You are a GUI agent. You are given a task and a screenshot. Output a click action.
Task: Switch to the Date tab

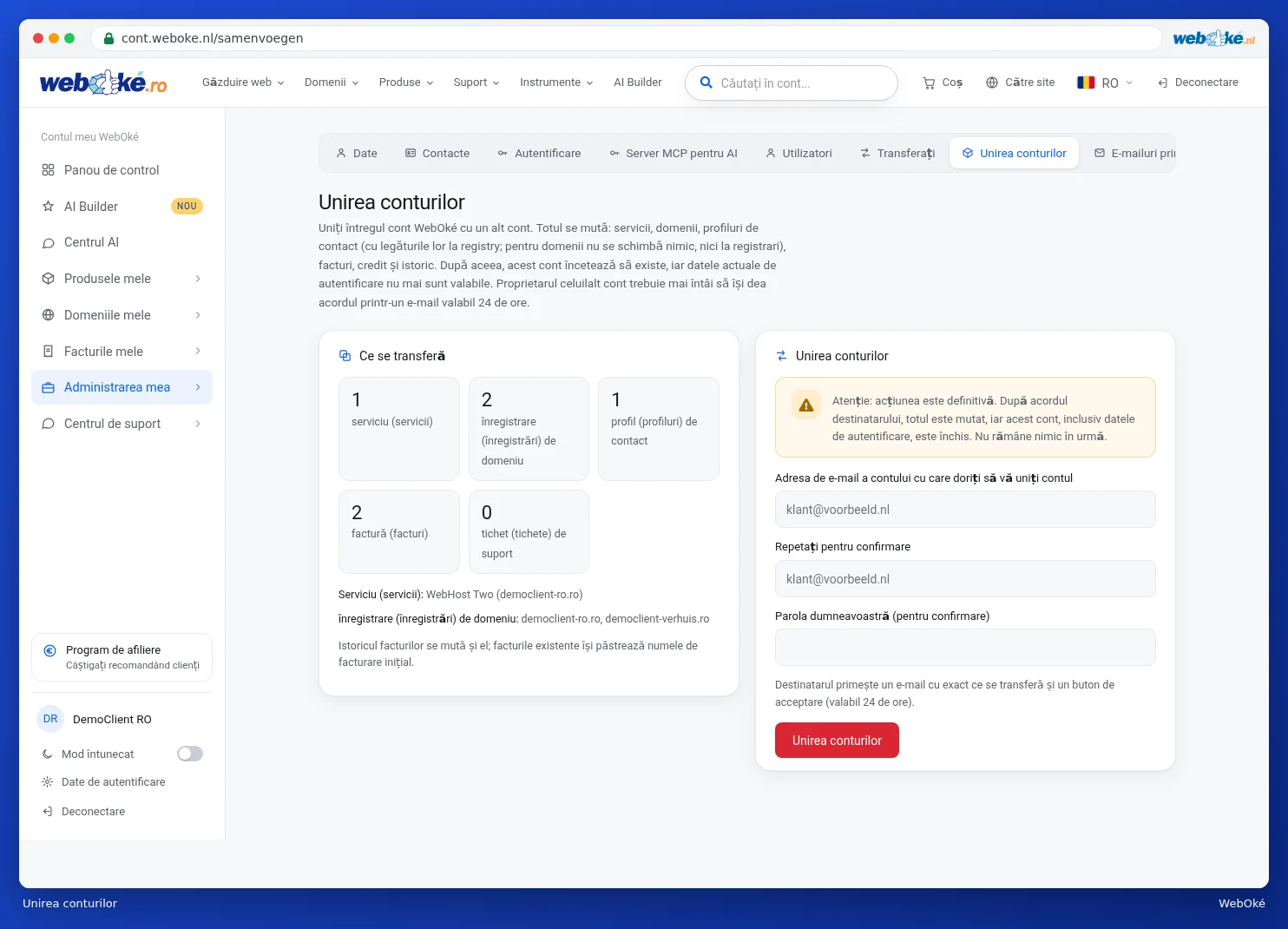tap(357, 153)
